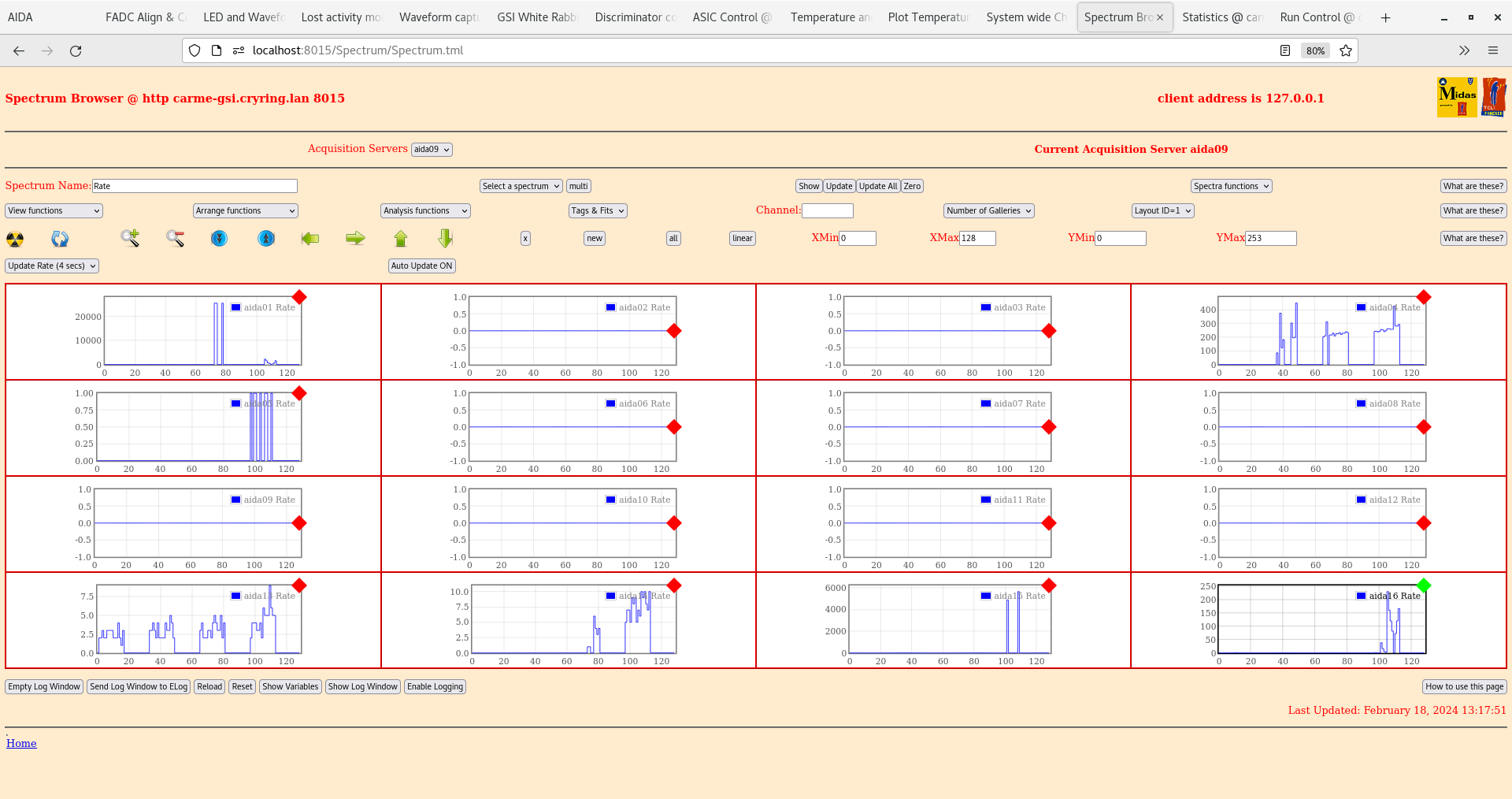
Task: Click into the Spectrum Name input field
Action: [x=195, y=187]
